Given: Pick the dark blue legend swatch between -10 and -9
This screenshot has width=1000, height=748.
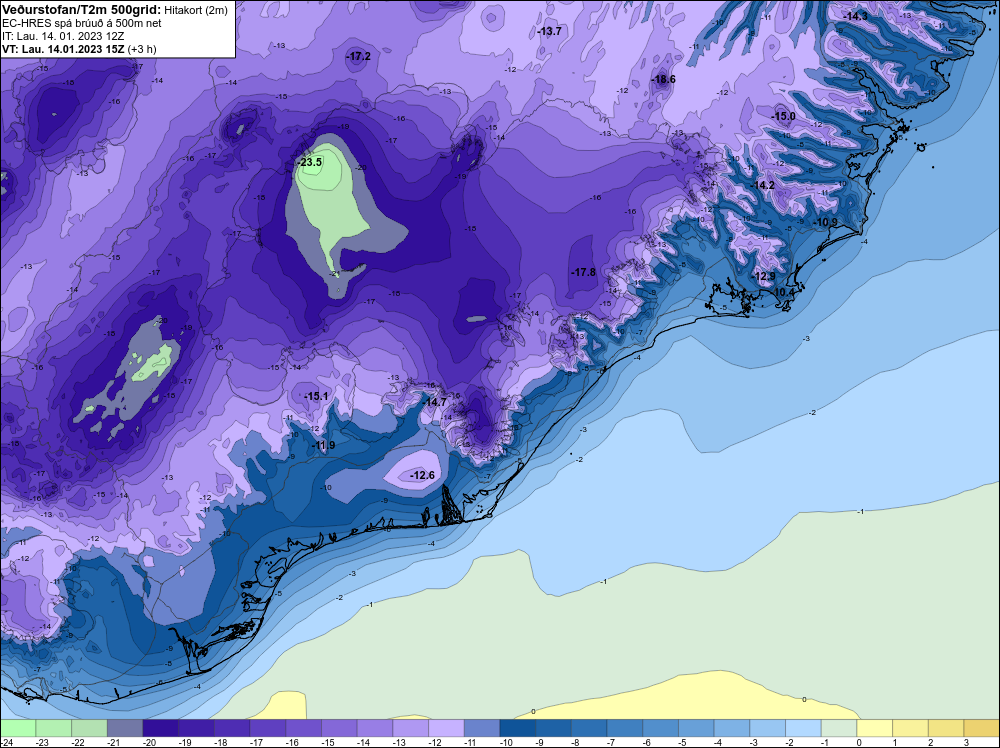Looking at the screenshot, I should (x=518, y=728).
